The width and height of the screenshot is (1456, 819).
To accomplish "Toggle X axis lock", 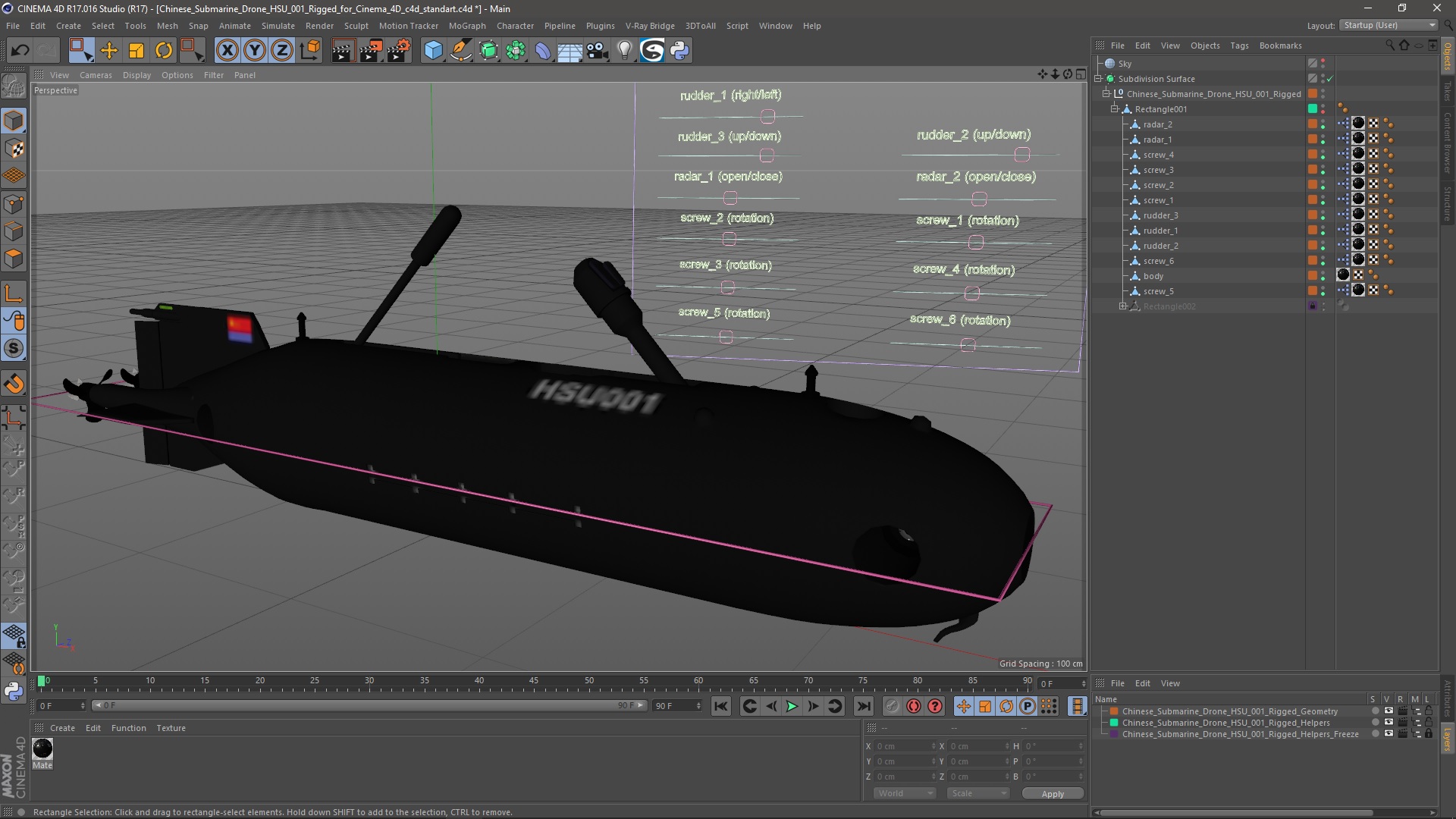I will click(x=227, y=51).
